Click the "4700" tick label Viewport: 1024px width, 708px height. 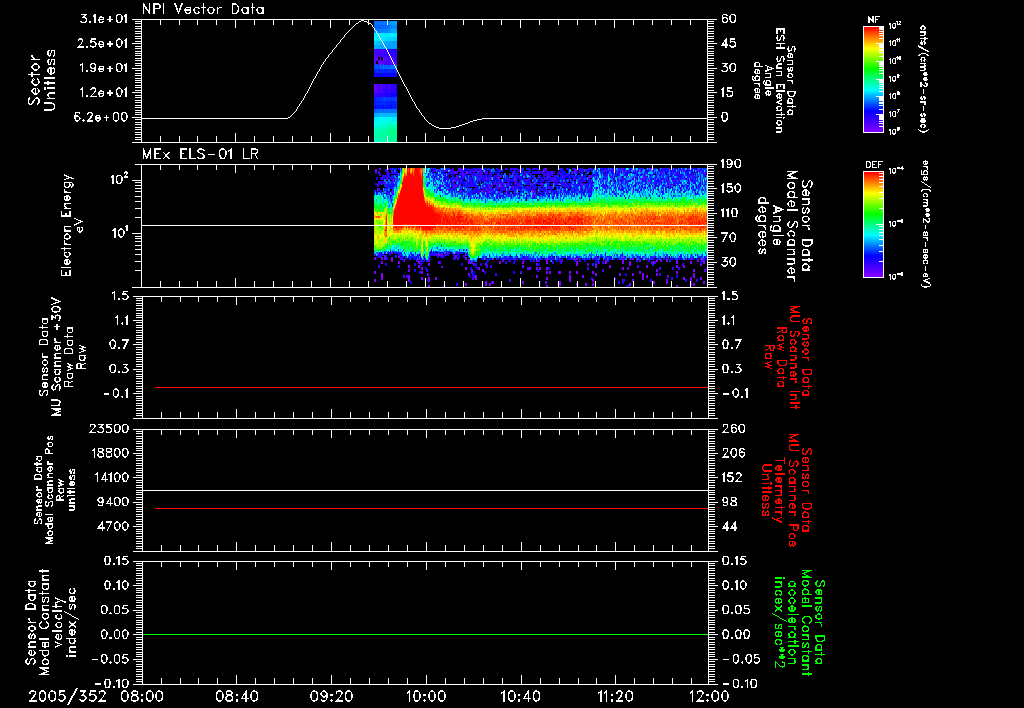[x=113, y=526]
